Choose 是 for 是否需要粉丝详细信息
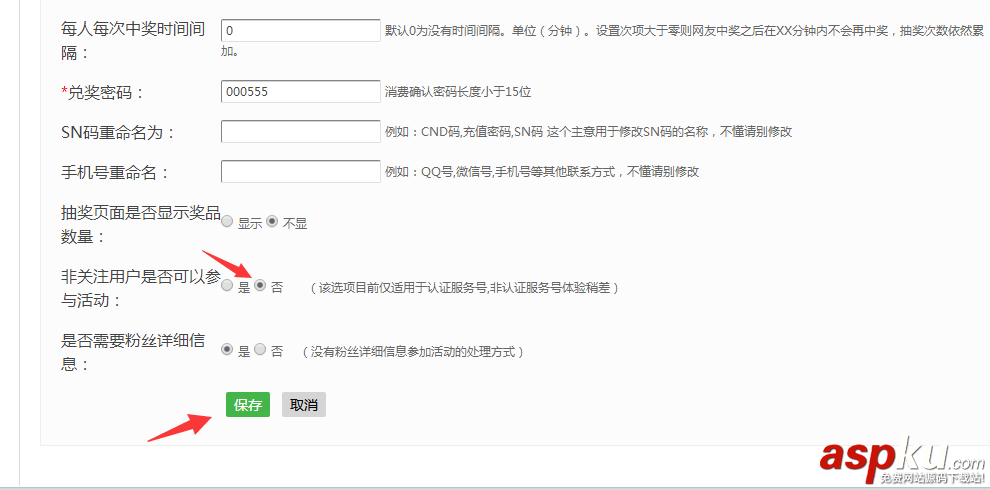This screenshot has height=490, width=990. (227, 349)
